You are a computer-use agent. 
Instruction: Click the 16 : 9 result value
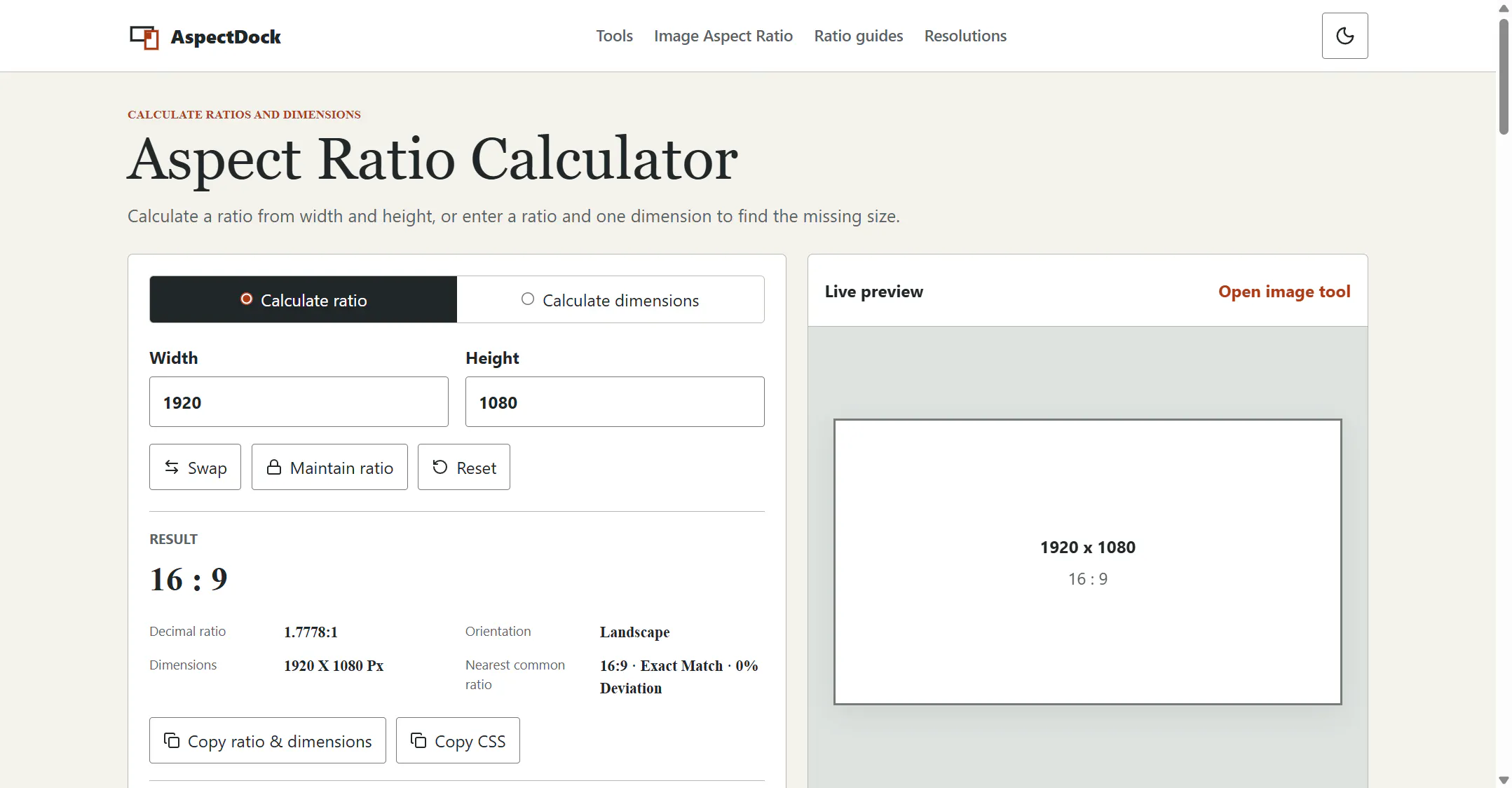(x=189, y=579)
